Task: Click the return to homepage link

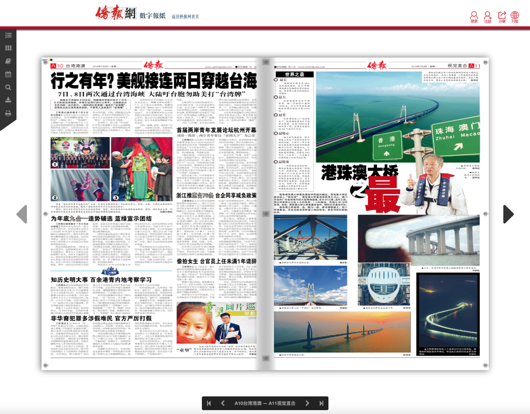Action: tap(185, 17)
